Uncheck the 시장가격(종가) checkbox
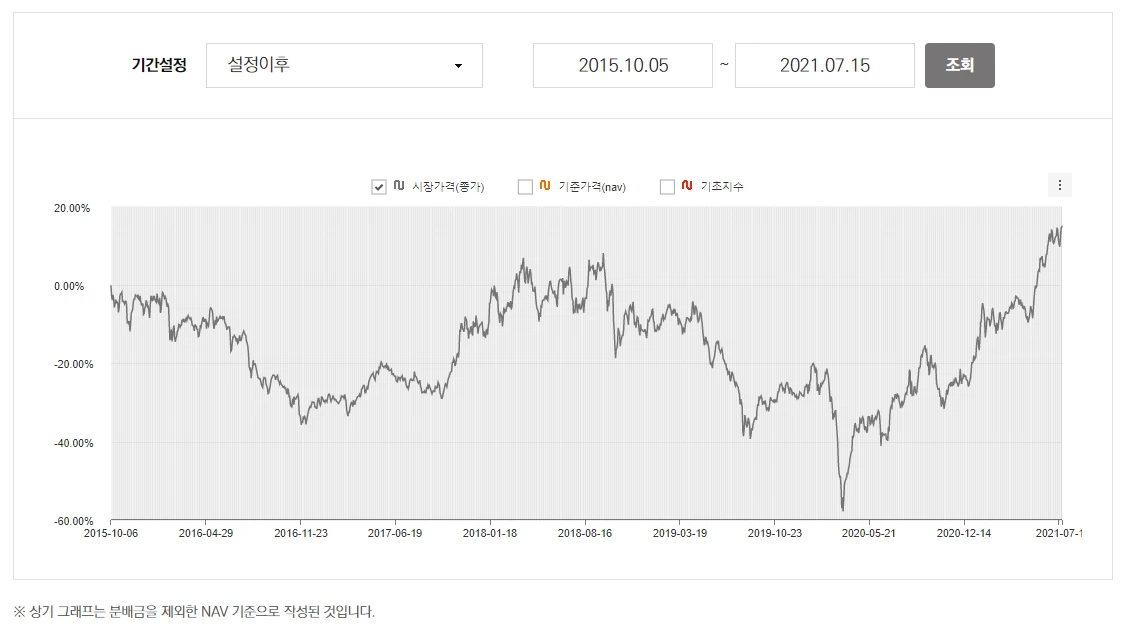The height and width of the screenshot is (630, 1123). [378, 186]
